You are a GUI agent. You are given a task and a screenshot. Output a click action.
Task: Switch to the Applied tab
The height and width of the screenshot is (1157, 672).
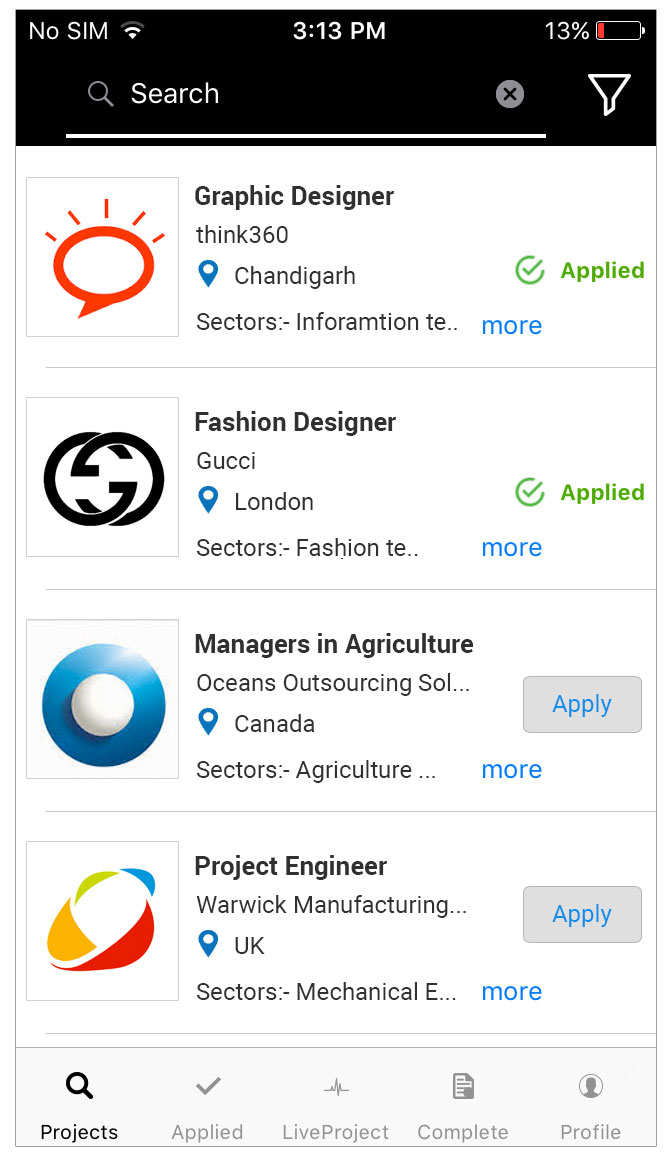(208, 1105)
